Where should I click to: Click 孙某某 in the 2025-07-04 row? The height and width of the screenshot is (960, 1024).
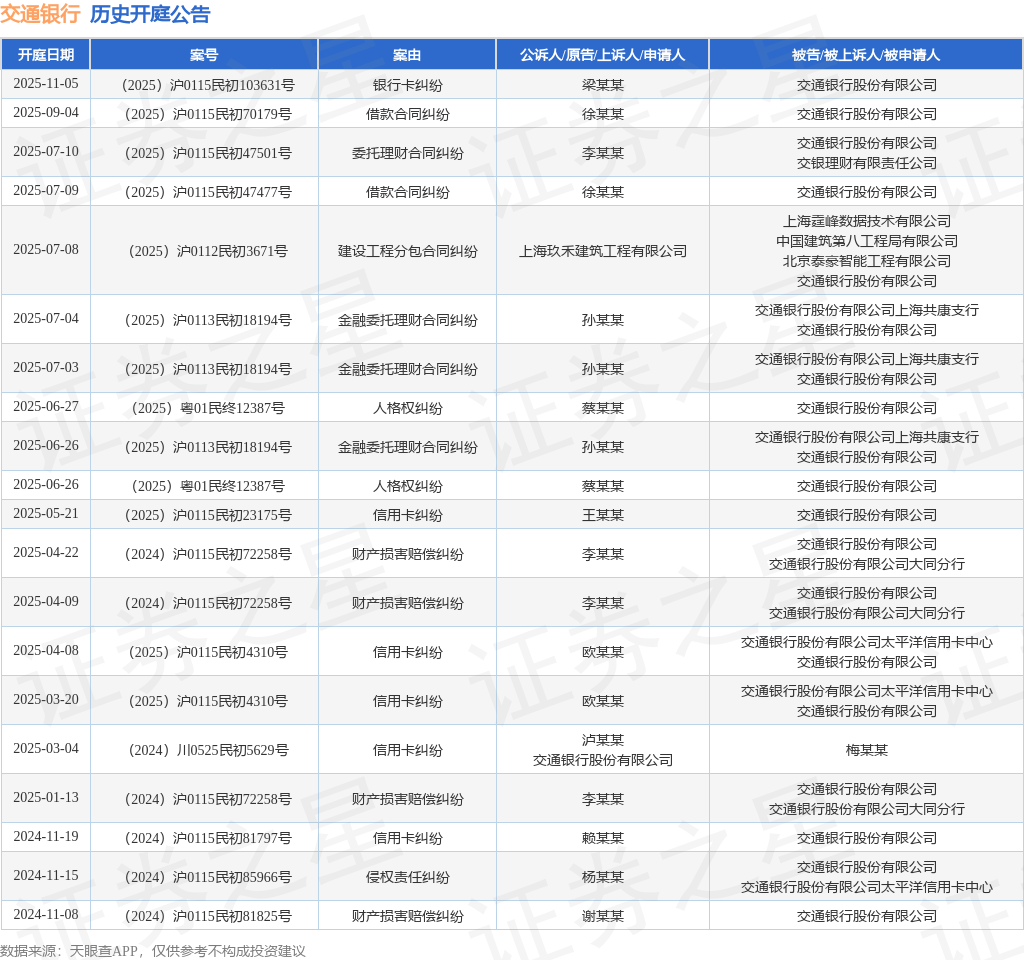click(603, 320)
